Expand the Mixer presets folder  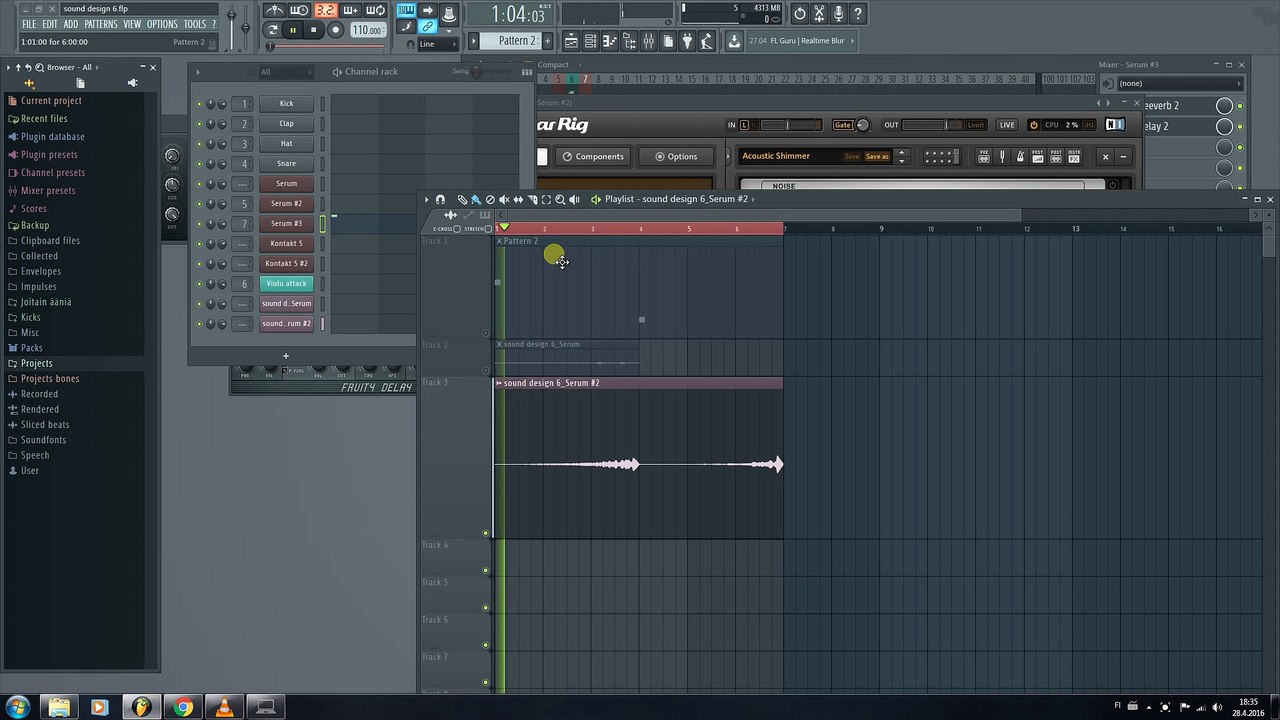coord(48,191)
